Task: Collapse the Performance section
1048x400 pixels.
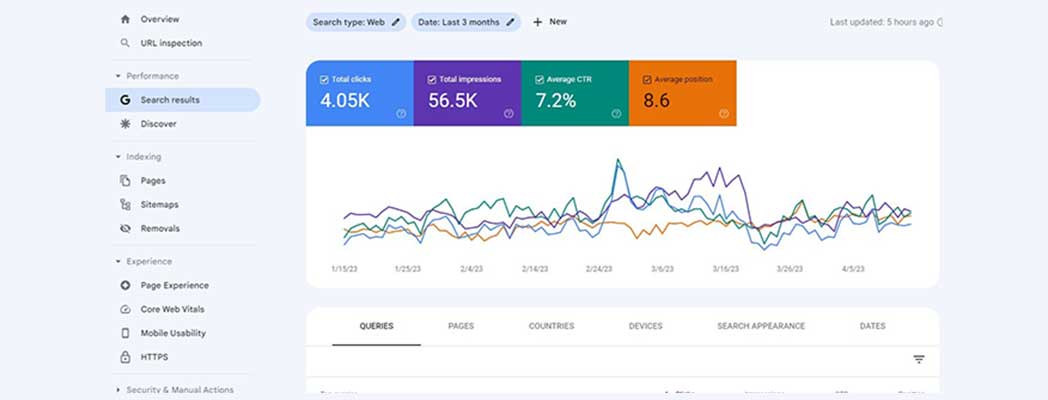Action: tap(118, 76)
